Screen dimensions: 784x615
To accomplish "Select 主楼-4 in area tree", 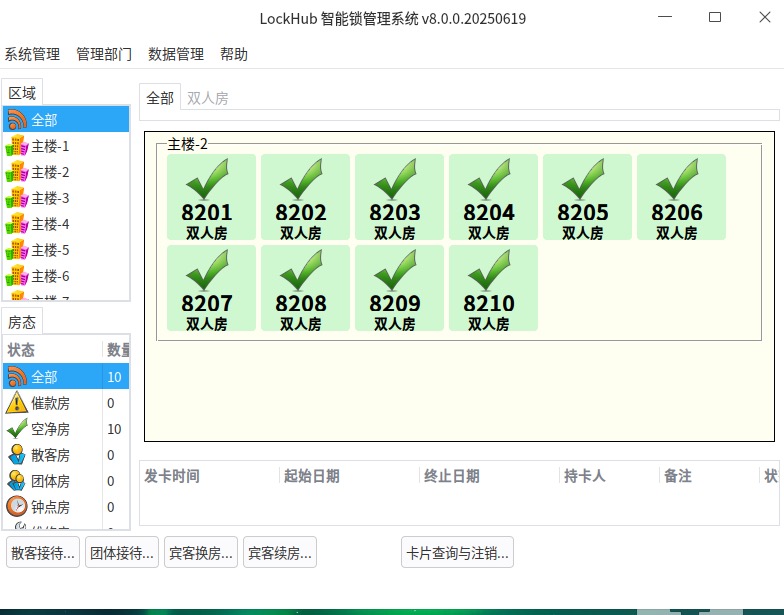I will [50, 224].
